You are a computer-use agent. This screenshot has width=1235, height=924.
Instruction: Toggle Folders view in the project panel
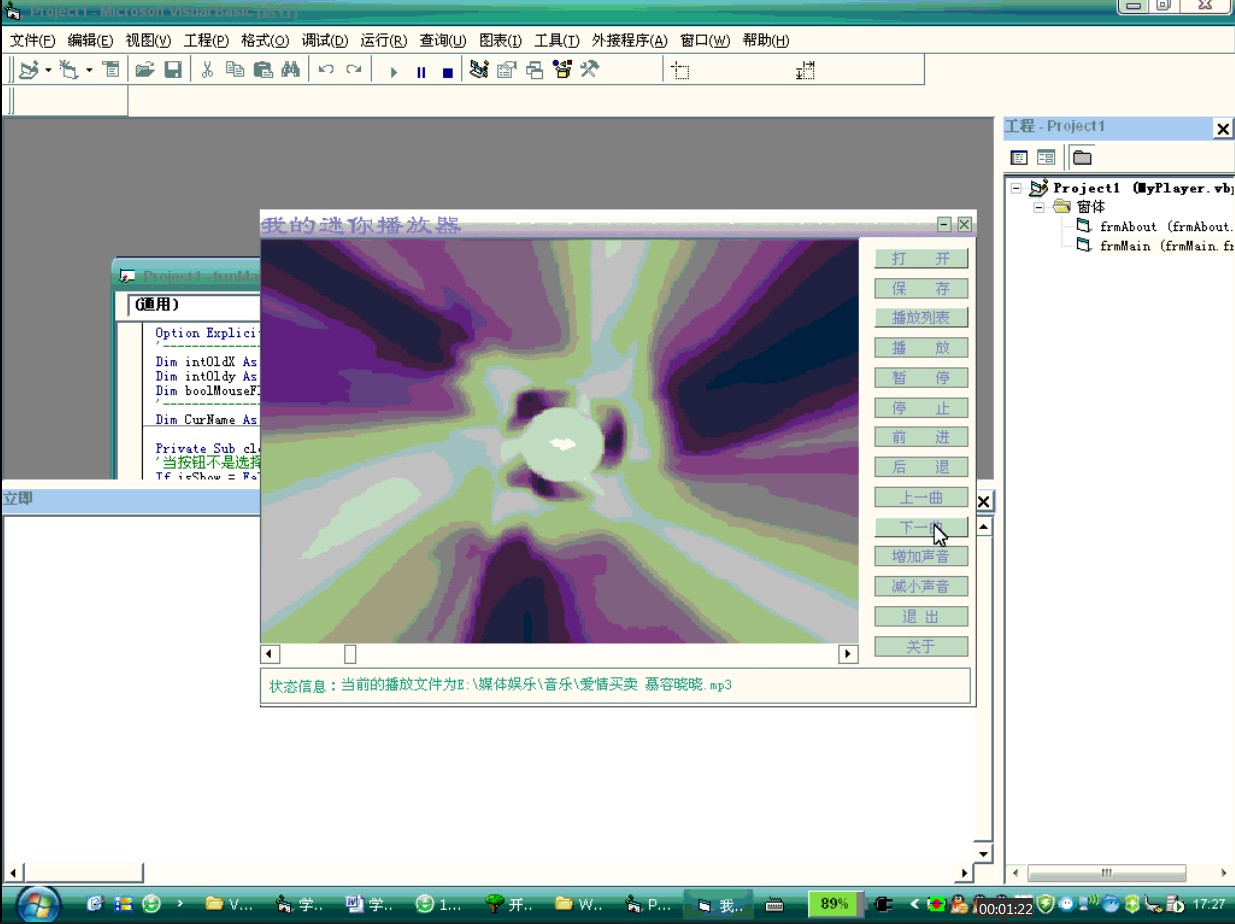[x=1082, y=157]
